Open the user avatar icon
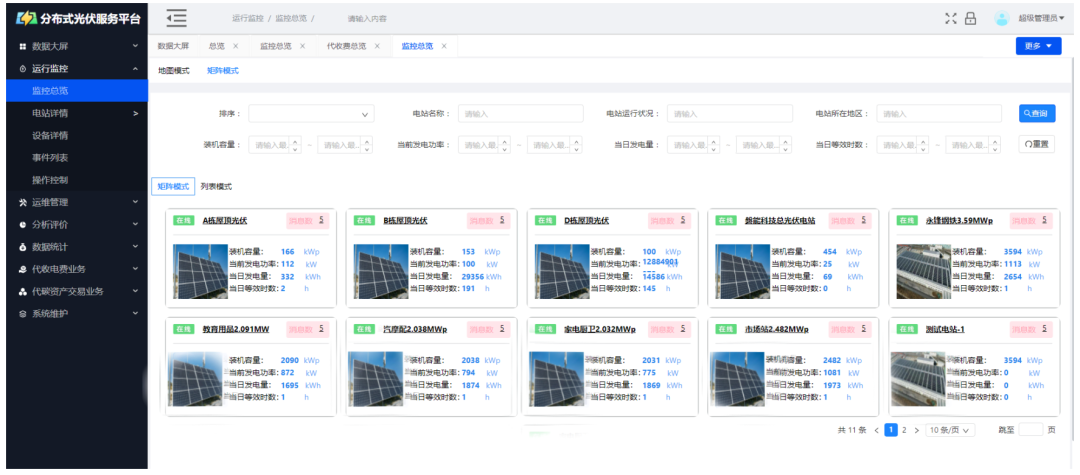The image size is (1080, 475). pos(1001,19)
